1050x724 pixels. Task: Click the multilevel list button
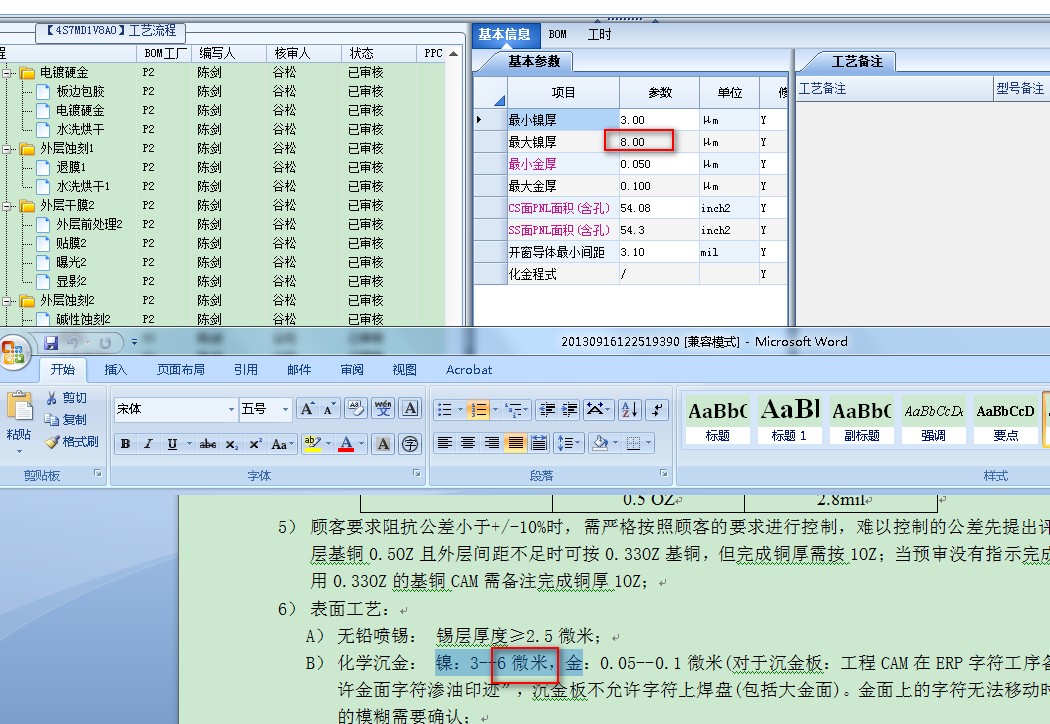pyautogui.click(x=513, y=409)
